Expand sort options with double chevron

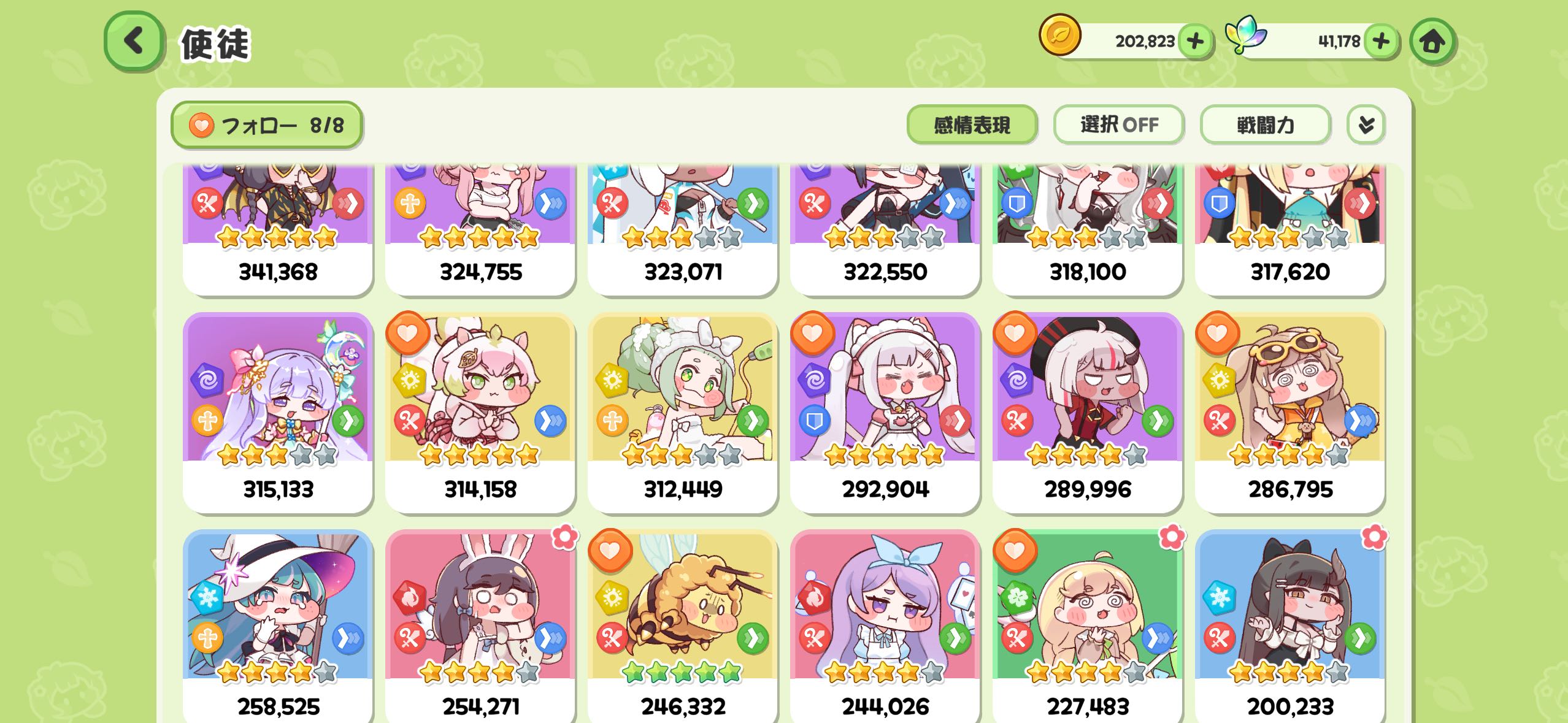pos(1366,125)
